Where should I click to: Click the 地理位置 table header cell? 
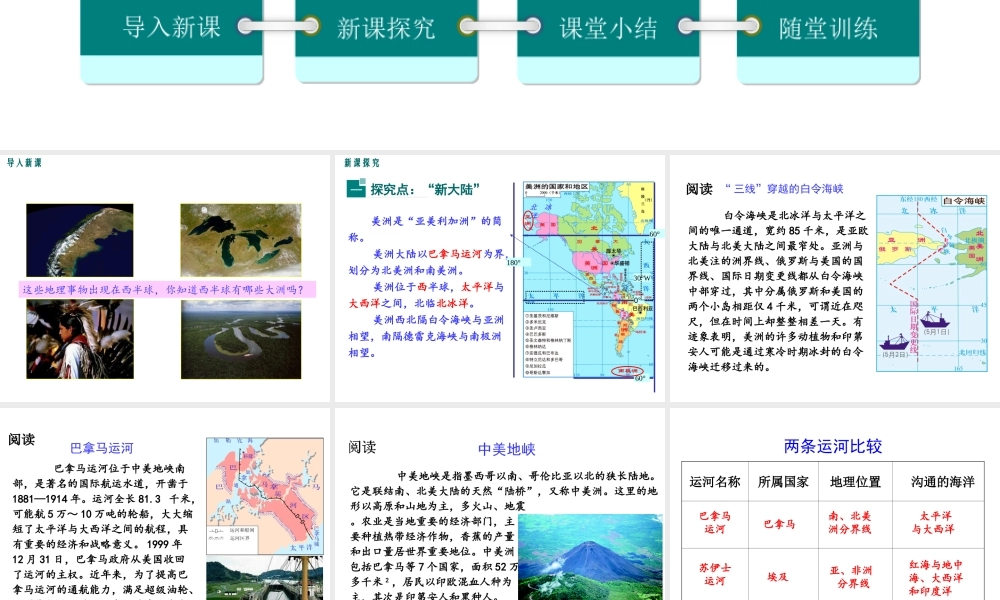coord(855,481)
